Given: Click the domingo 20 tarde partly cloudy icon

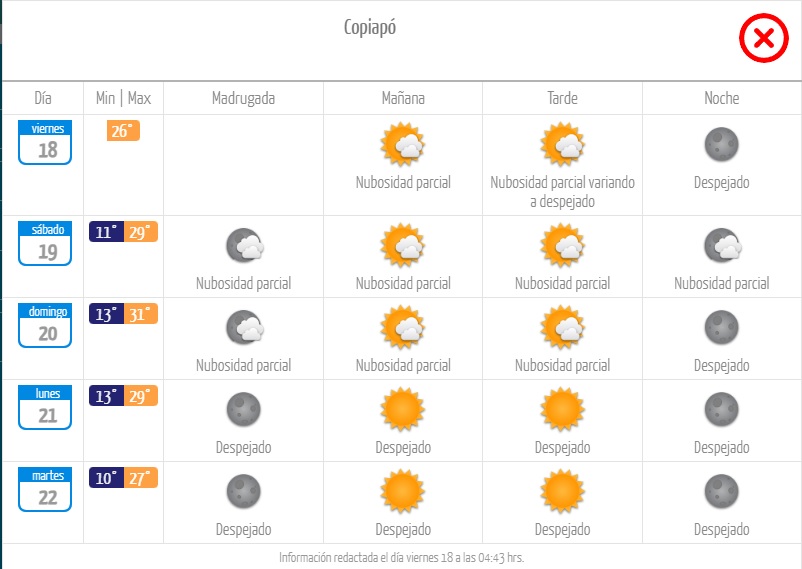Looking at the screenshot, I should 562,327.
